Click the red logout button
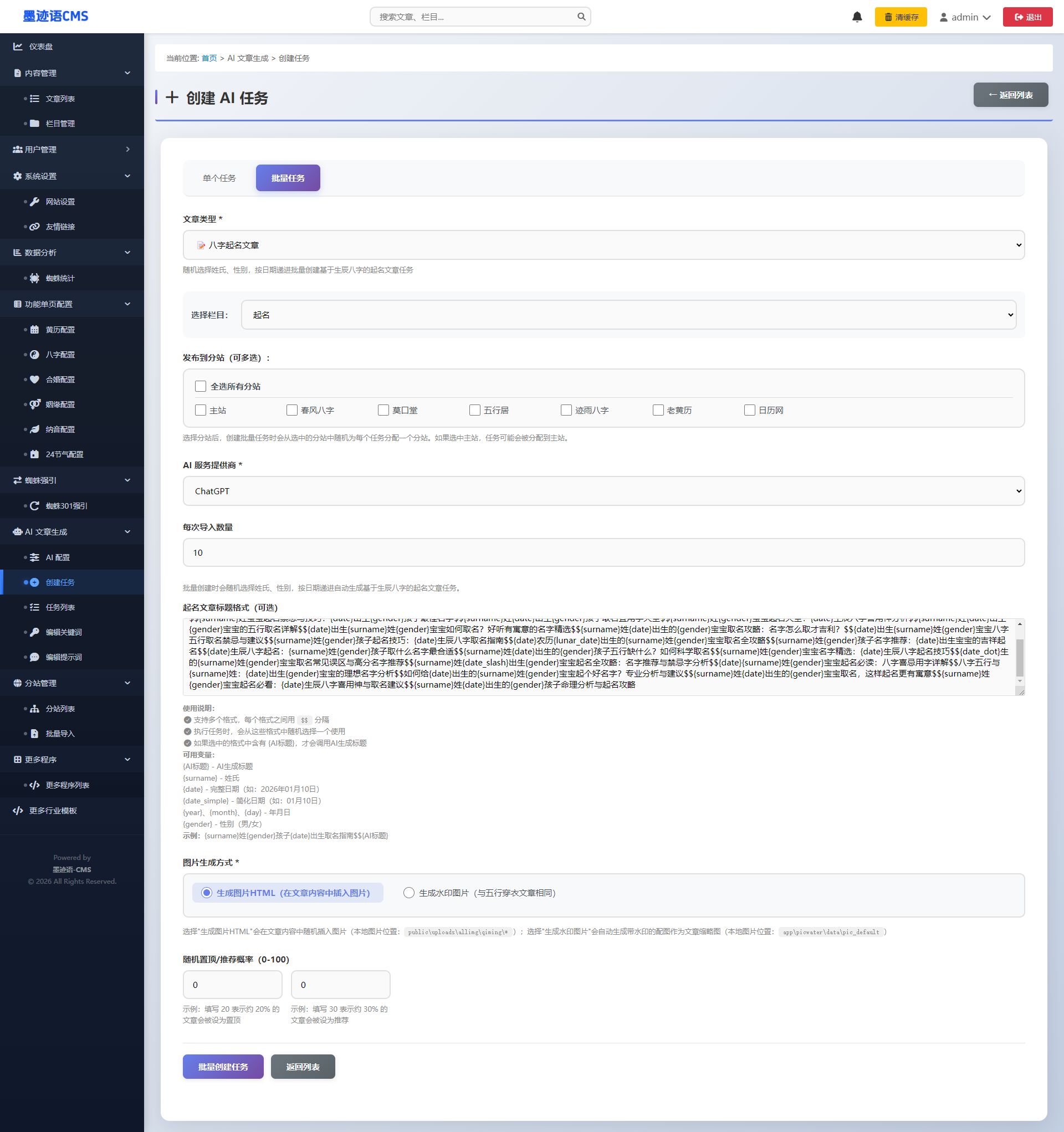This screenshot has width=1064, height=1132. [x=1027, y=17]
